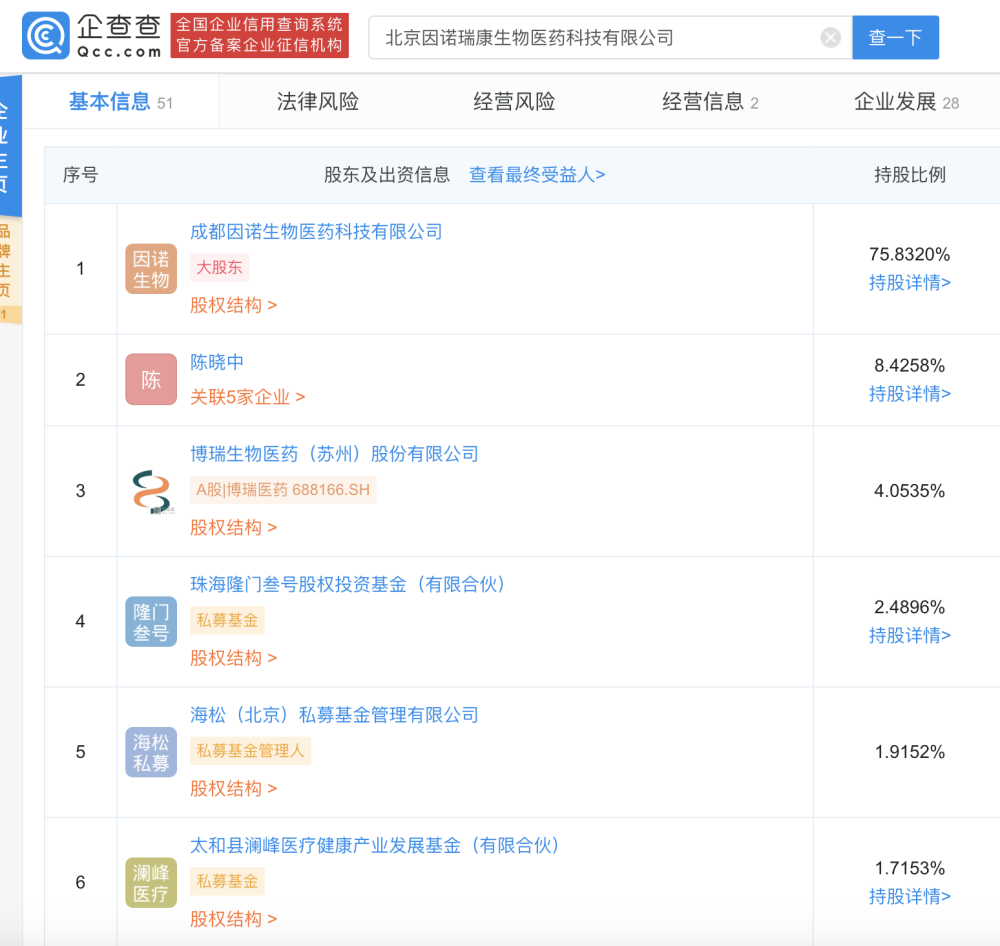
Task: Click 博瑞医药 company logo thumbnail
Action: pos(151,491)
